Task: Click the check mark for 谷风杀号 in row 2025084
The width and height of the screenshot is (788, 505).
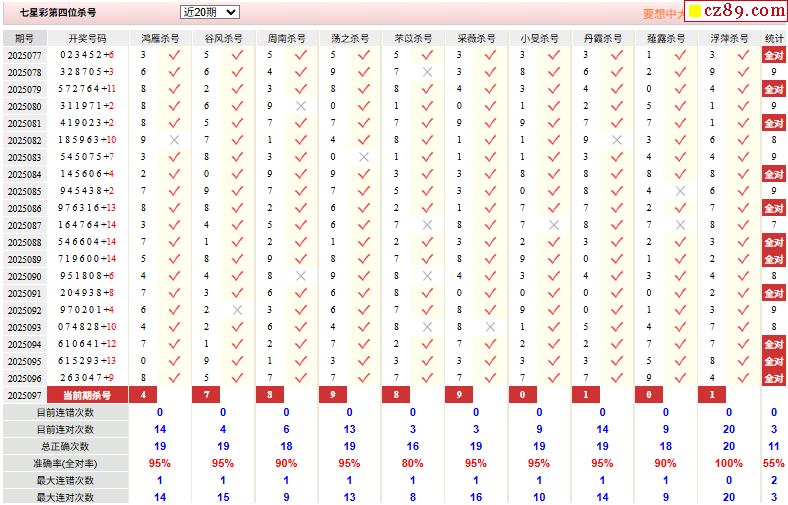Action: pyautogui.click(x=237, y=174)
